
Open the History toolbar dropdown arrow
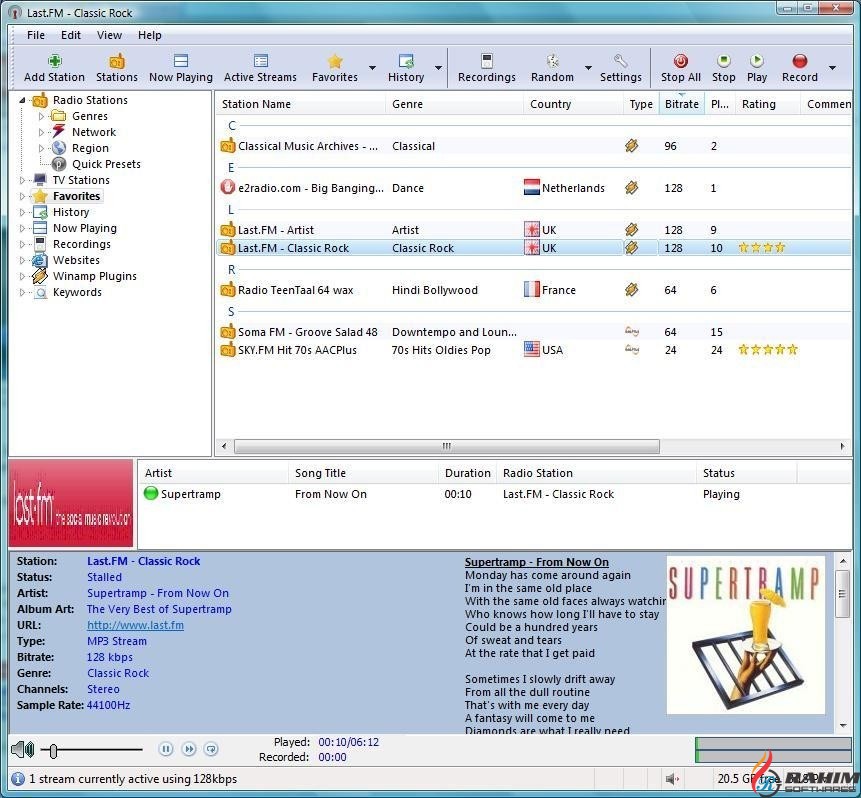tap(438, 68)
